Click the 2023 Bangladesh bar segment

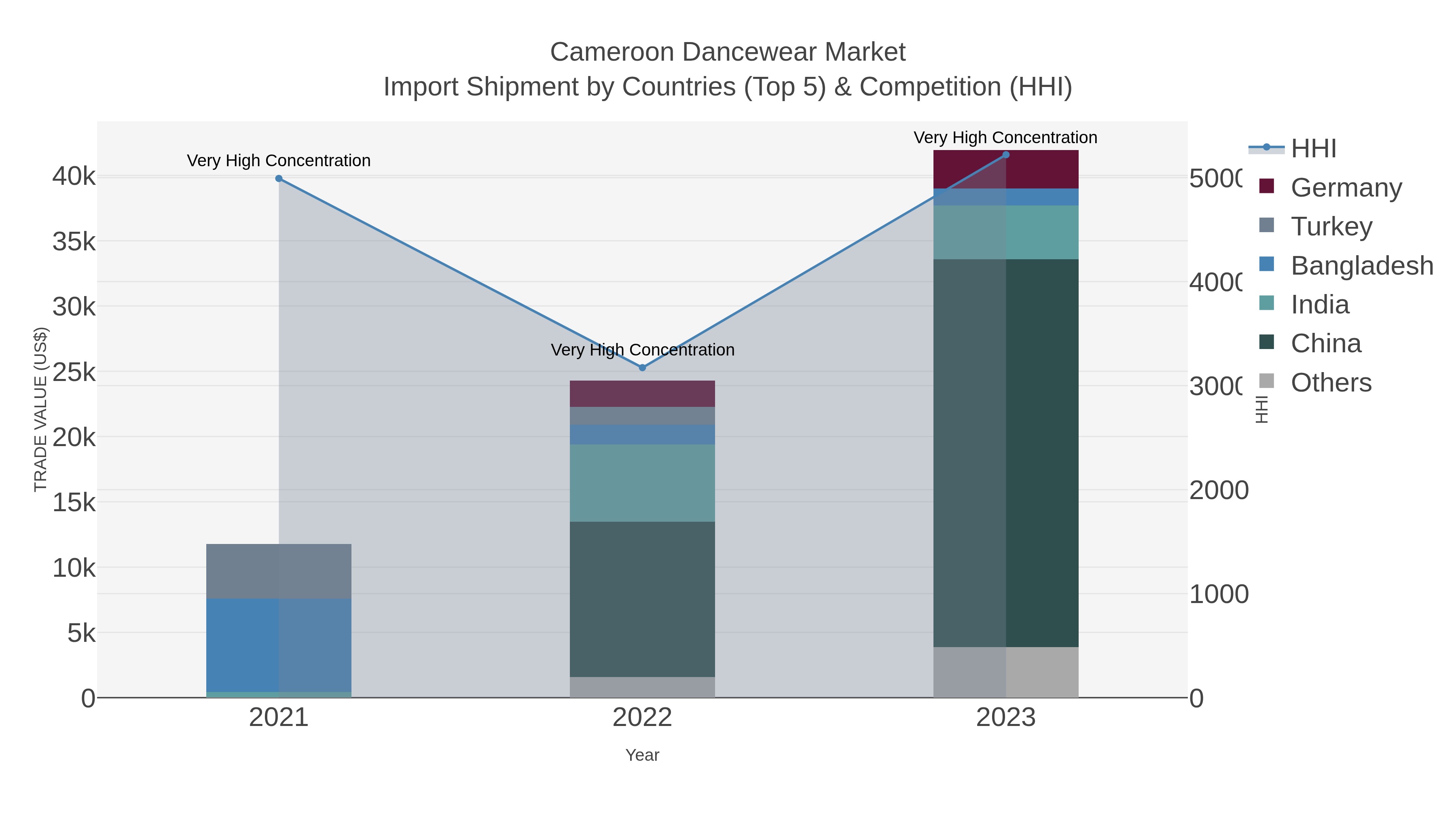tap(1005, 197)
